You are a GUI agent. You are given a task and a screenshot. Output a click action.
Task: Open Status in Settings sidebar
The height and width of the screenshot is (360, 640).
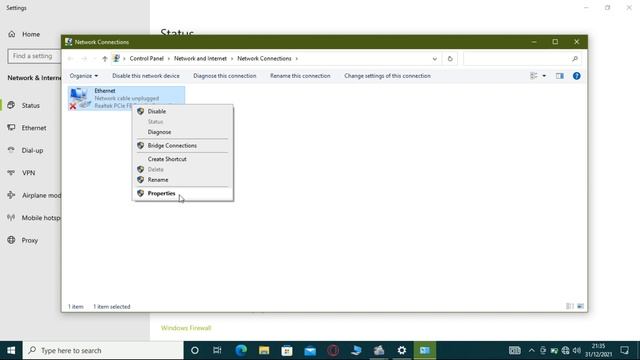click(x=31, y=105)
